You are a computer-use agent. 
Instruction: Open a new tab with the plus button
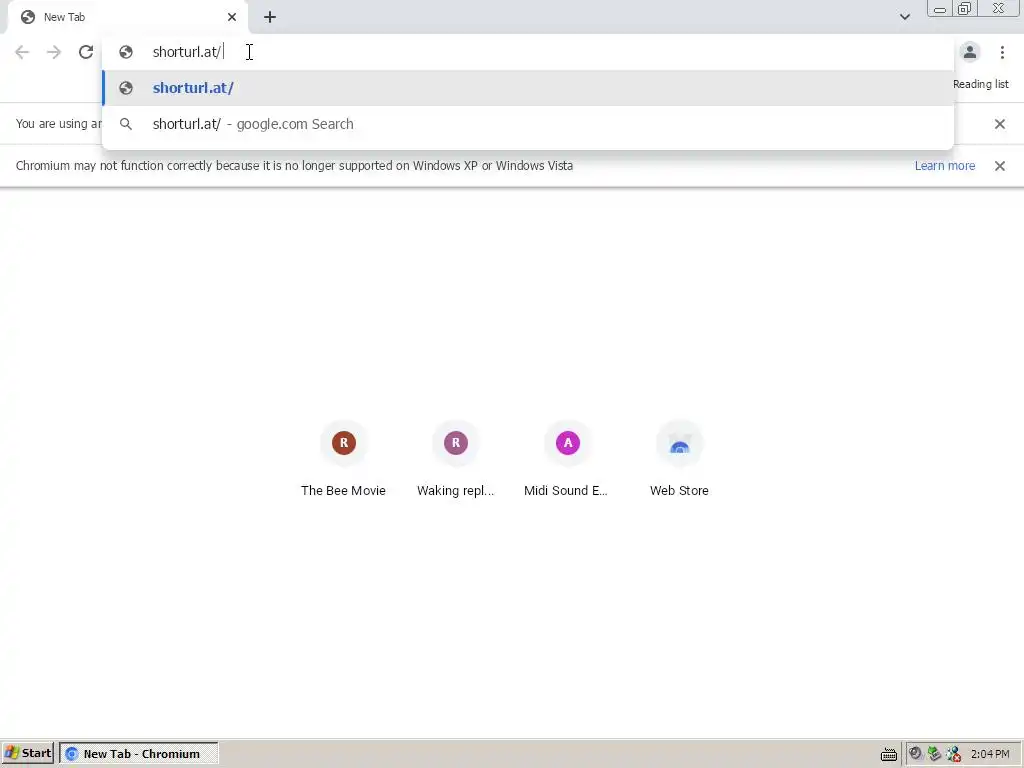(x=270, y=17)
